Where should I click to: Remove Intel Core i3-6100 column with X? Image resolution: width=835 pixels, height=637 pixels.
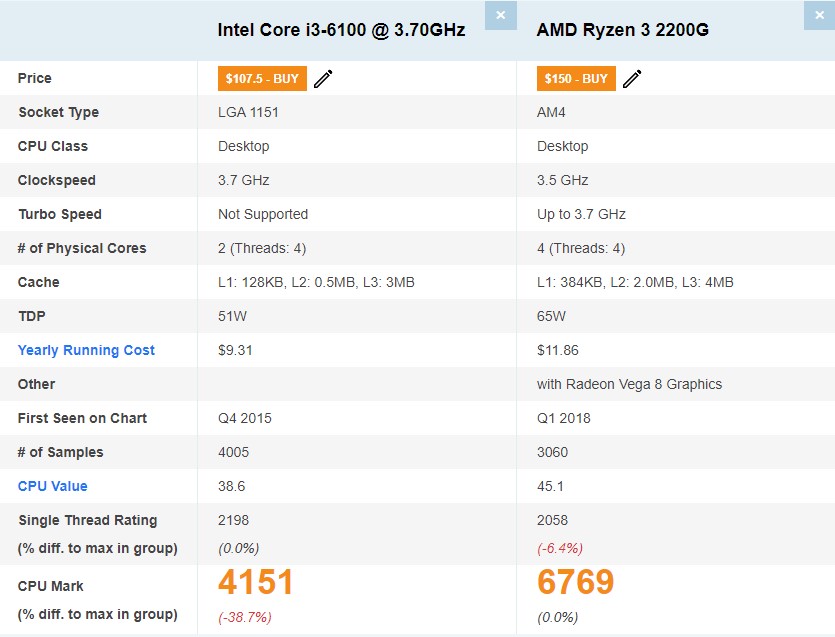tap(501, 15)
